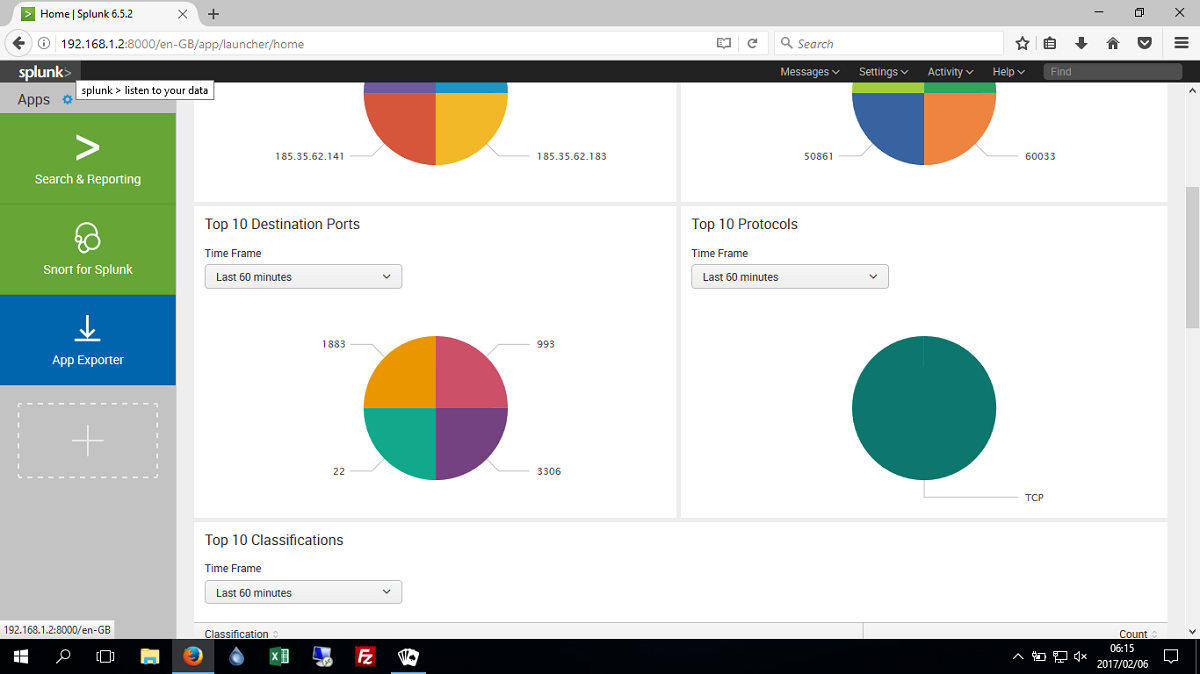Open a new browser tab

point(213,14)
